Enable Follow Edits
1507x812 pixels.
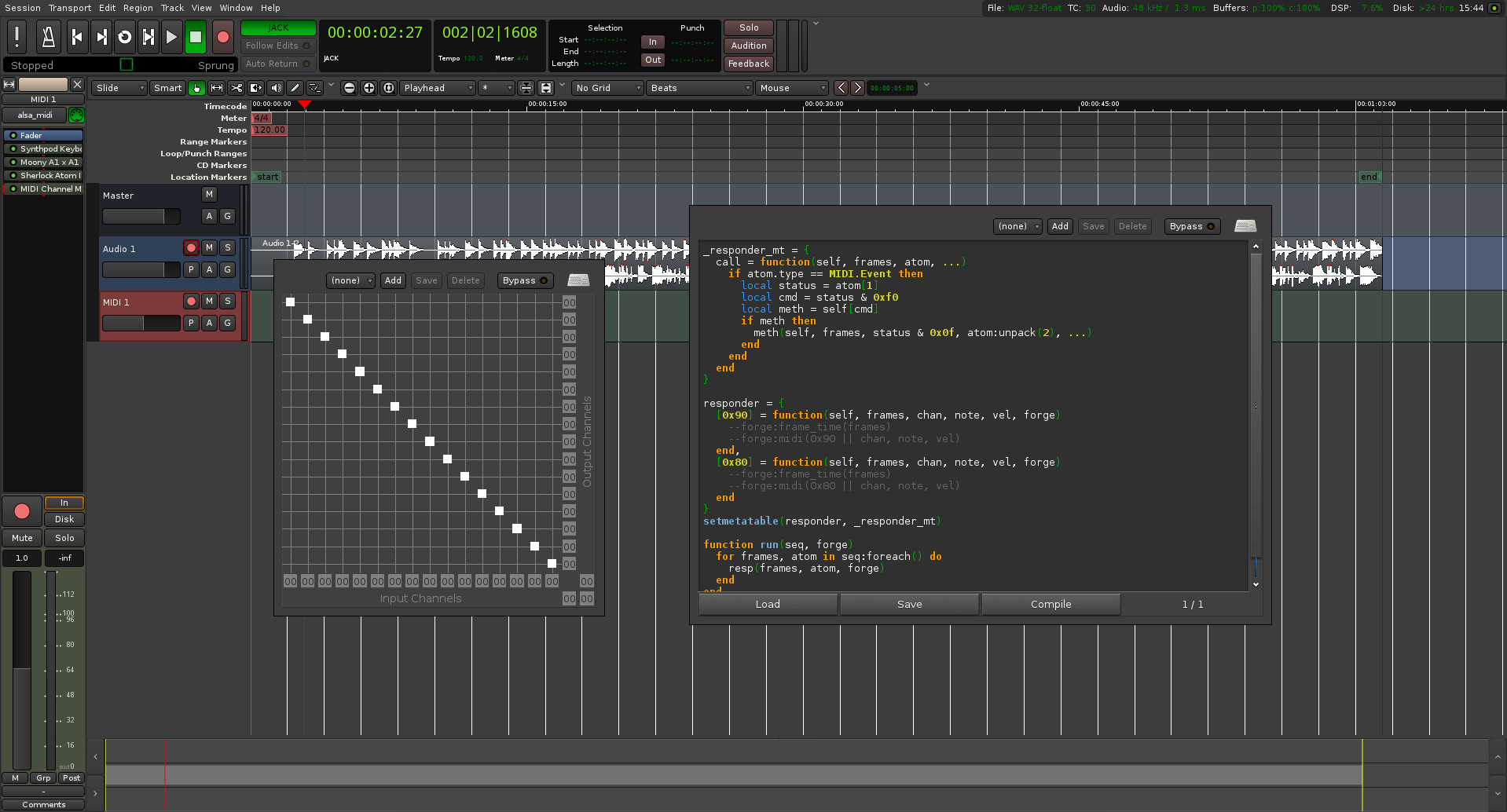point(277,46)
